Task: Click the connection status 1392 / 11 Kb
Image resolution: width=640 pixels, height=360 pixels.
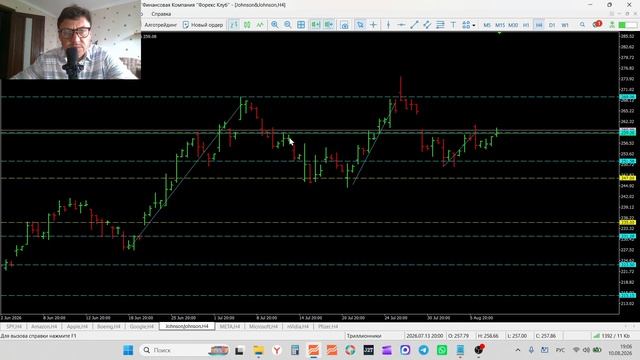Action: [611, 336]
